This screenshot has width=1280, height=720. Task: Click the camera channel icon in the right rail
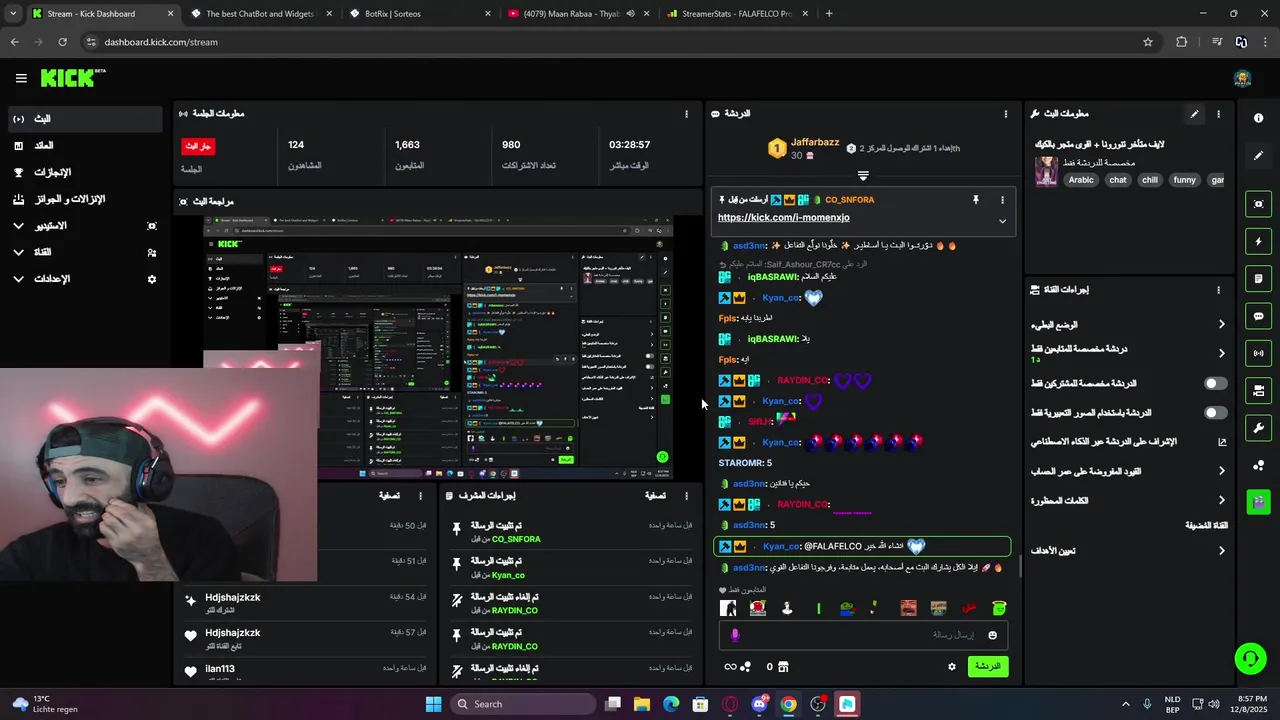click(1258, 390)
